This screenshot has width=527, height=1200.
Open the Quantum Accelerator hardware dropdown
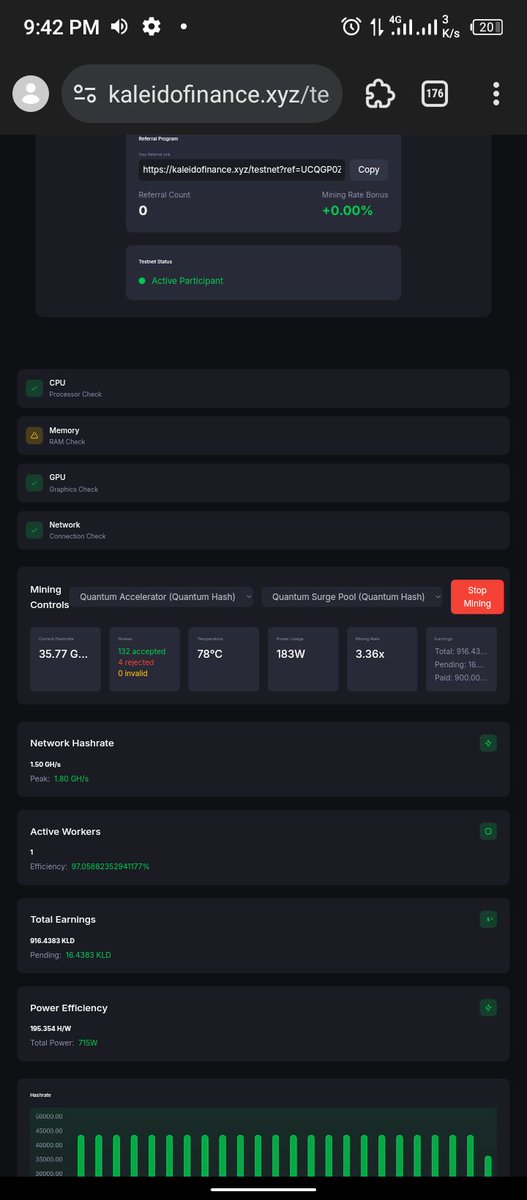click(x=163, y=597)
